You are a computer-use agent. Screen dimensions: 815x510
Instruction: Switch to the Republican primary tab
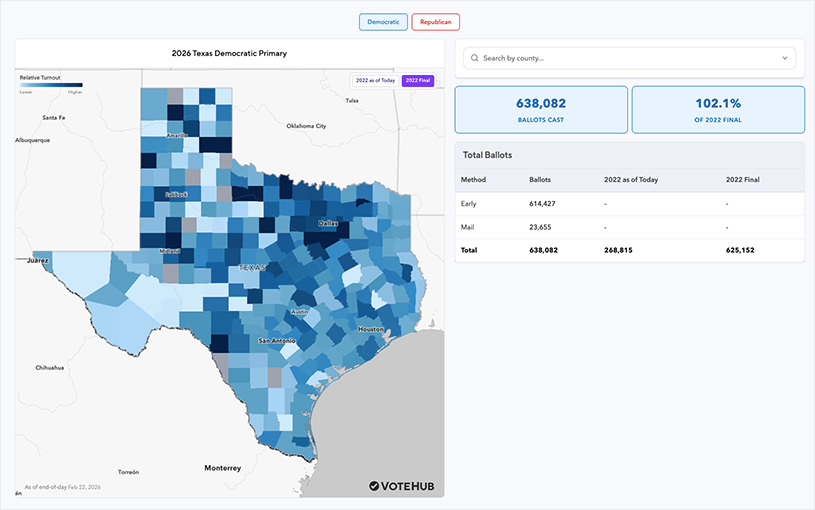tap(435, 21)
